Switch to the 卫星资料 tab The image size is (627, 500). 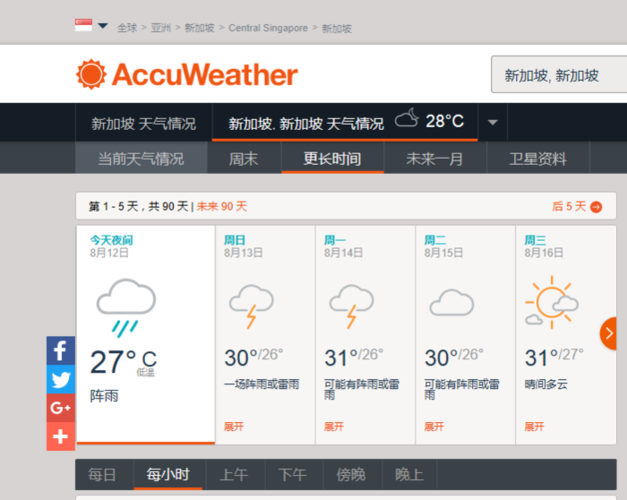tap(538, 159)
